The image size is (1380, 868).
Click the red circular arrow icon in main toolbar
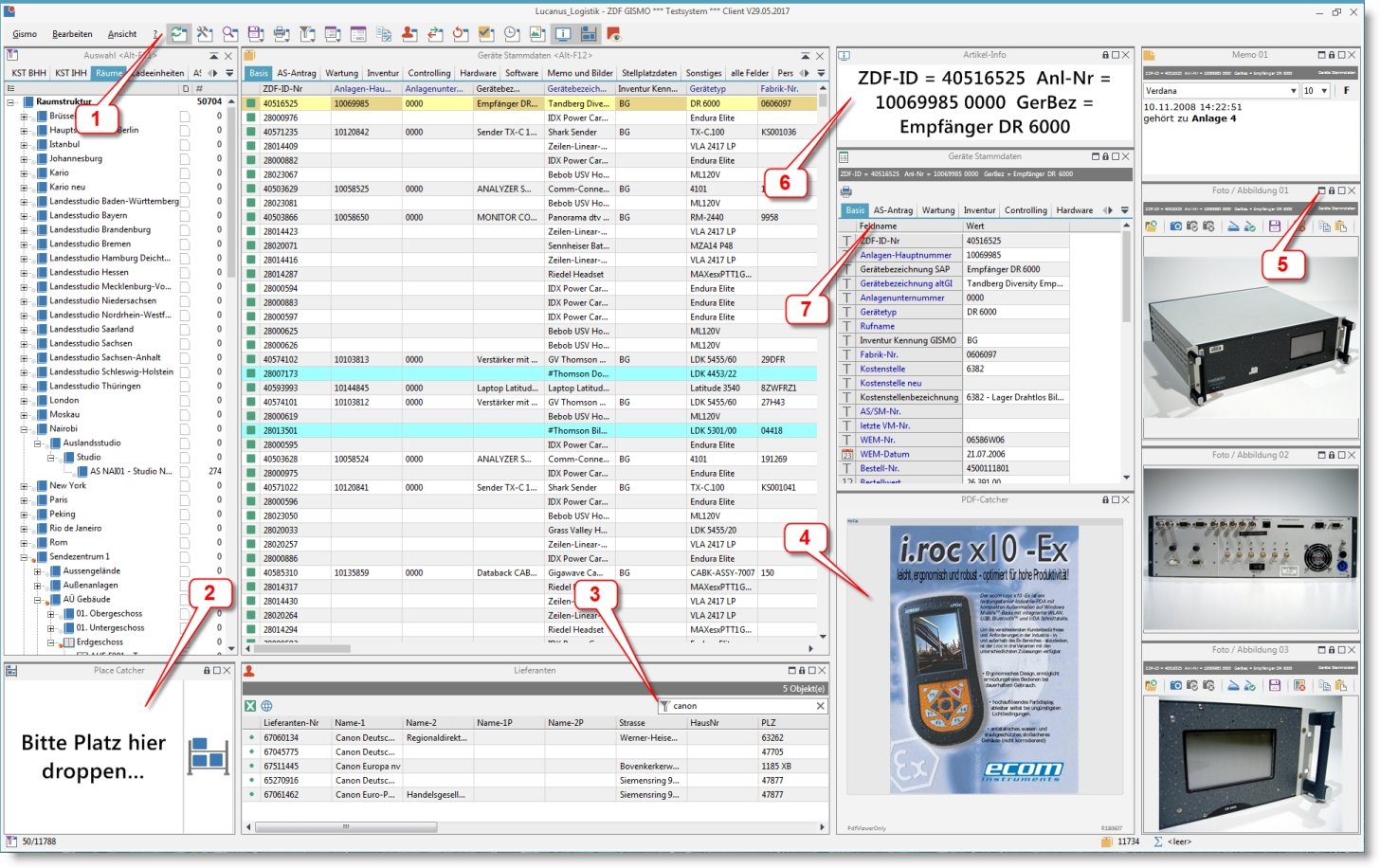coord(461,34)
